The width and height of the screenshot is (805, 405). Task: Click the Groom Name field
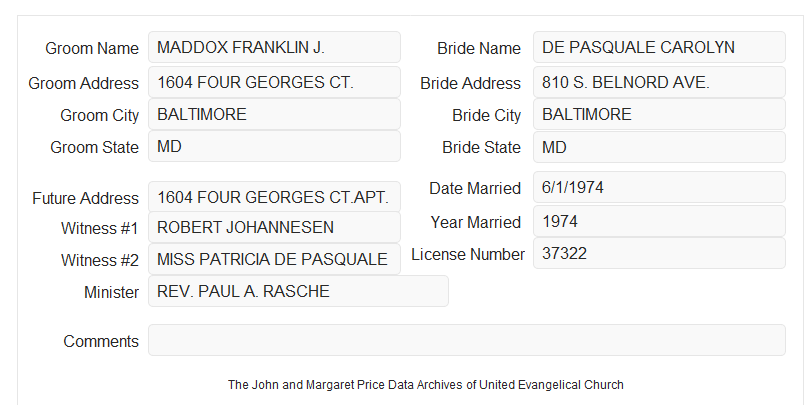point(274,47)
